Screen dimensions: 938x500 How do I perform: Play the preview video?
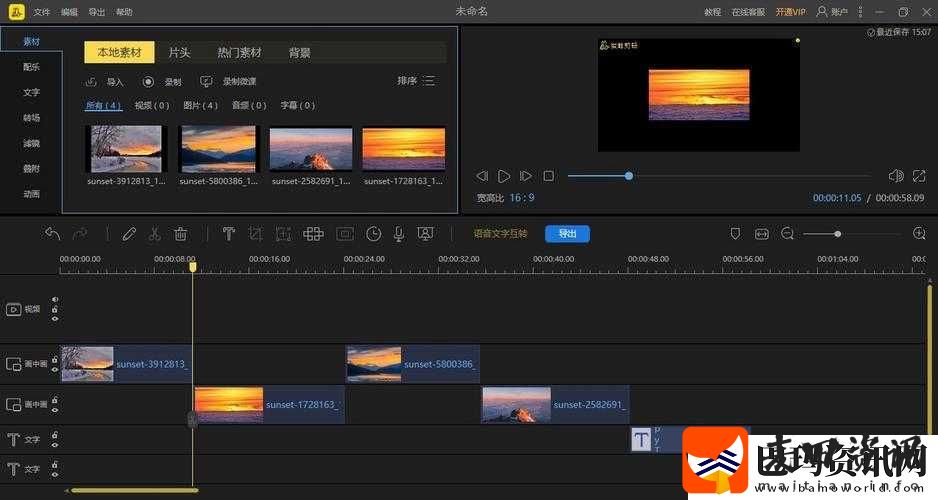(504, 176)
